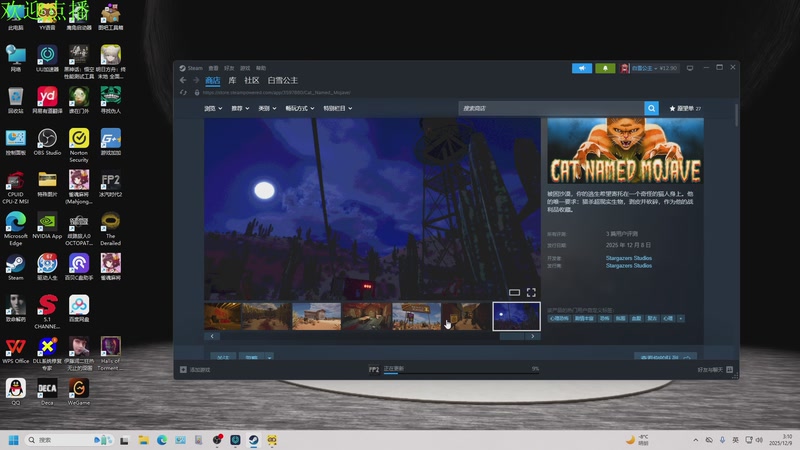Click the plus button after the tags
Viewport: 800px width, 450px height.
(x=681, y=318)
